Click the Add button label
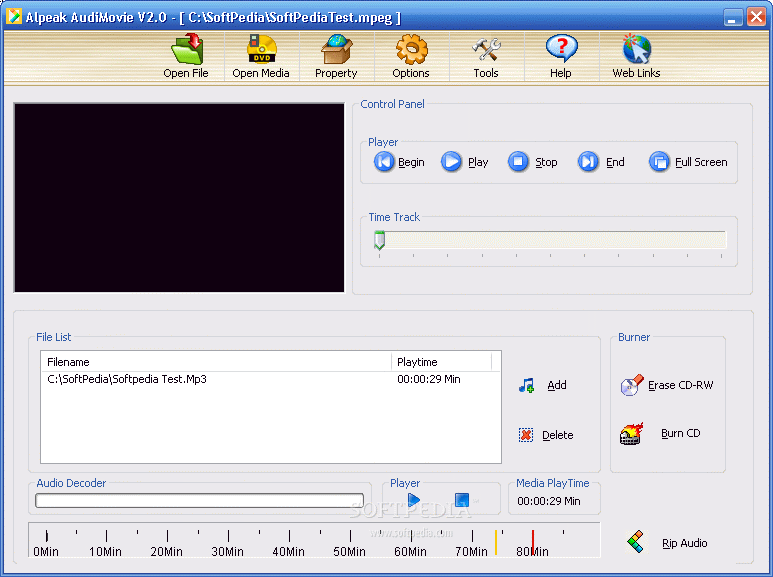 click(x=557, y=385)
